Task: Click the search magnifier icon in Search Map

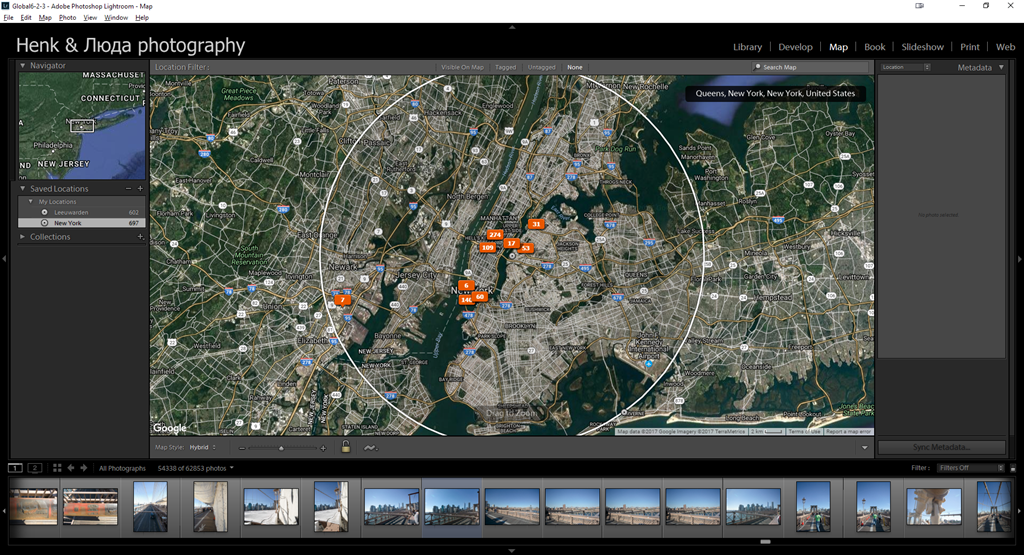Action: point(758,67)
